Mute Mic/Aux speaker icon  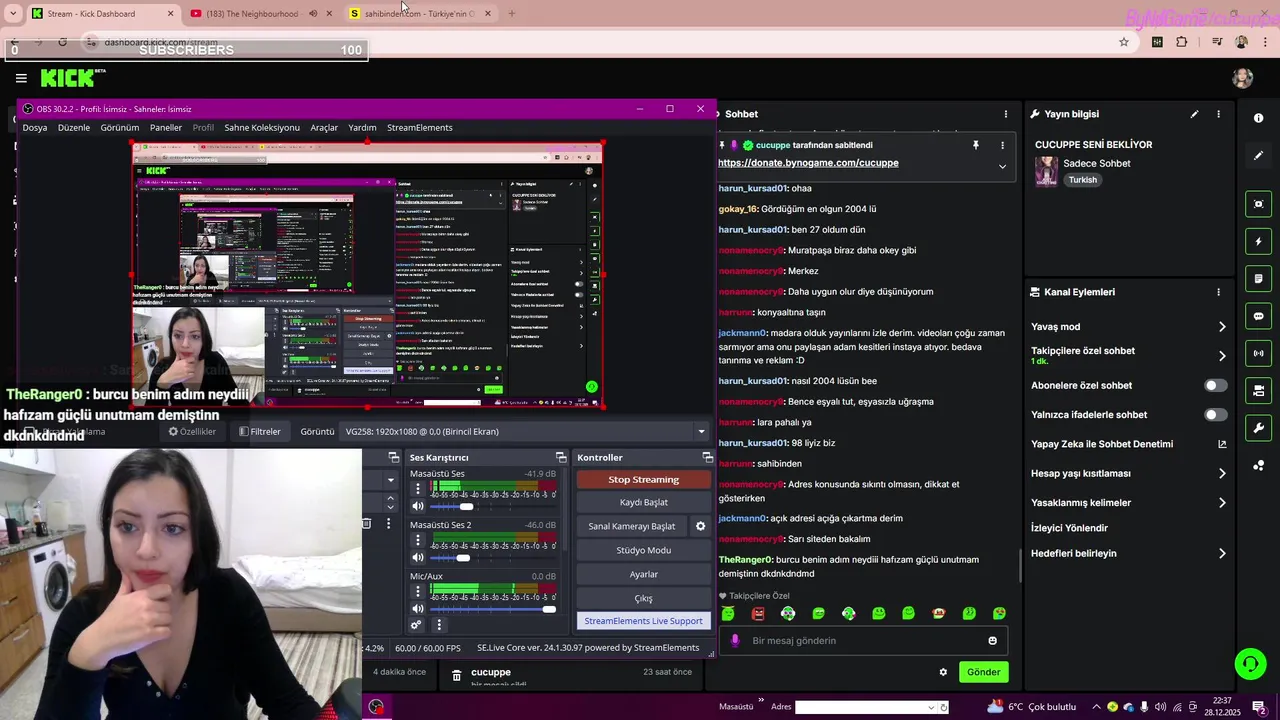tap(418, 608)
